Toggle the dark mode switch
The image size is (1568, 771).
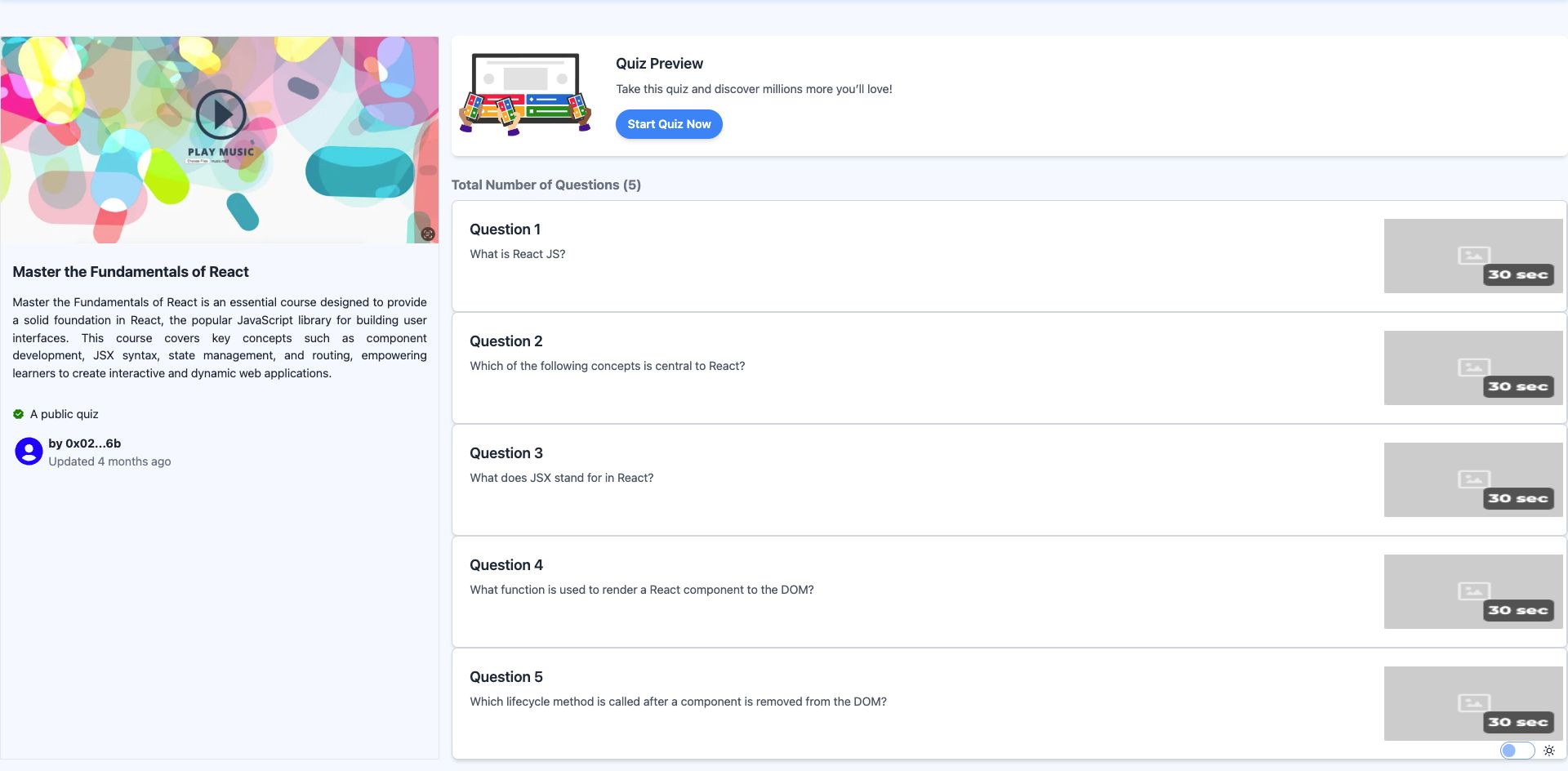1517,751
